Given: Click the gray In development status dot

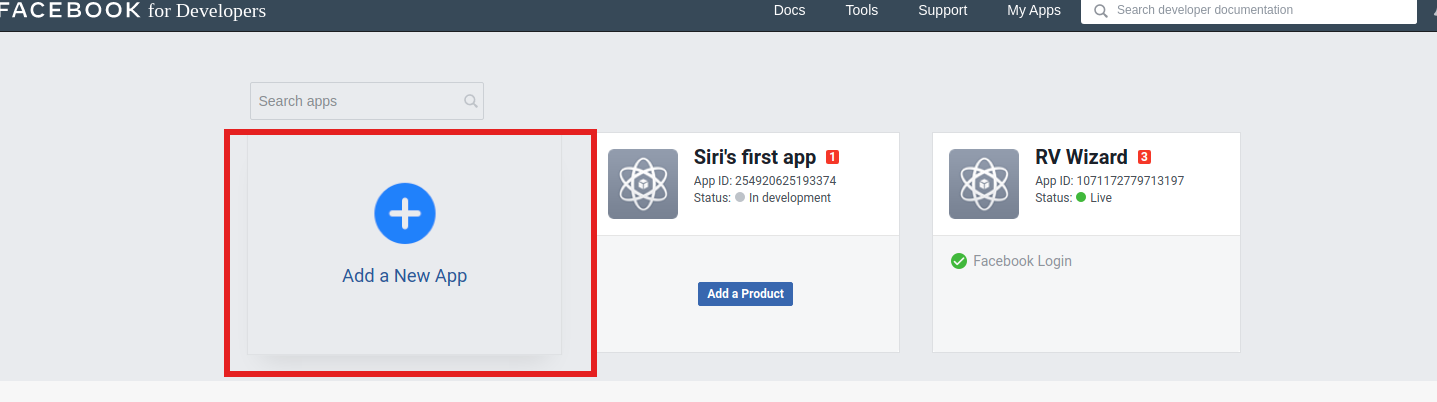Looking at the screenshot, I should point(740,198).
